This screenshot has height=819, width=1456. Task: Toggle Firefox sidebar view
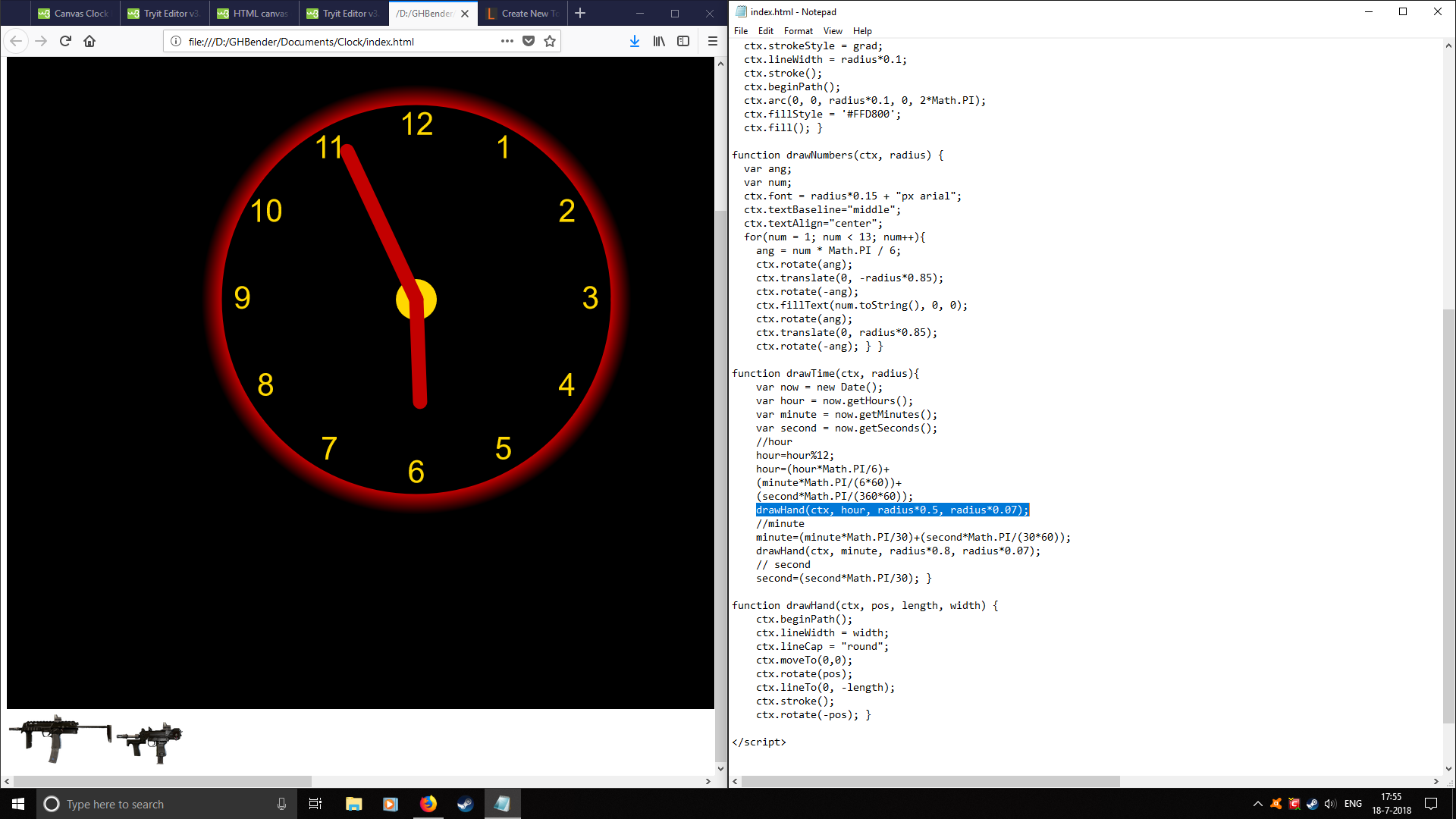pos(683,41)
